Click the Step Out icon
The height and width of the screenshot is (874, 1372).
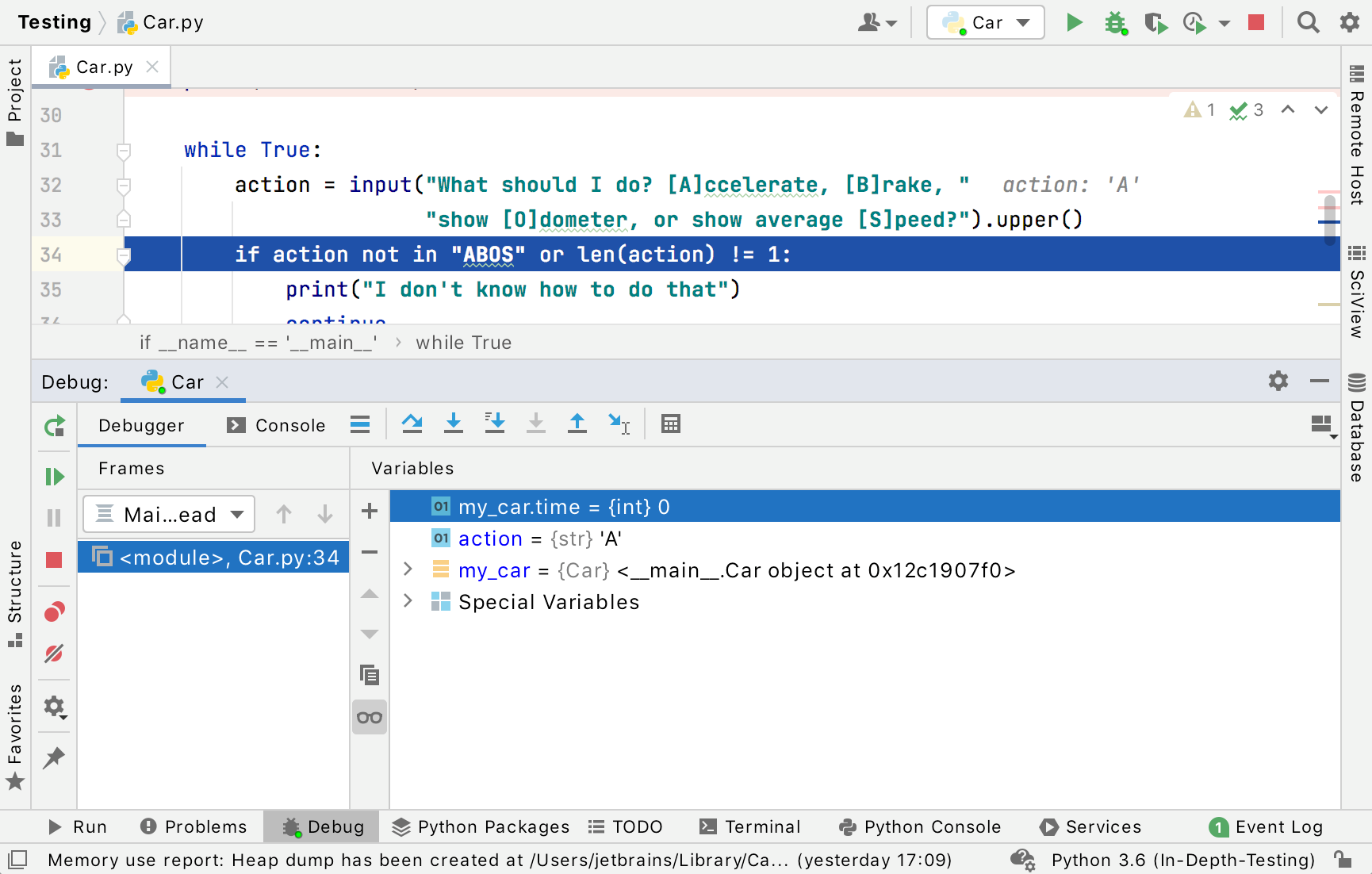pyautogui.click(x=577, y=424)
